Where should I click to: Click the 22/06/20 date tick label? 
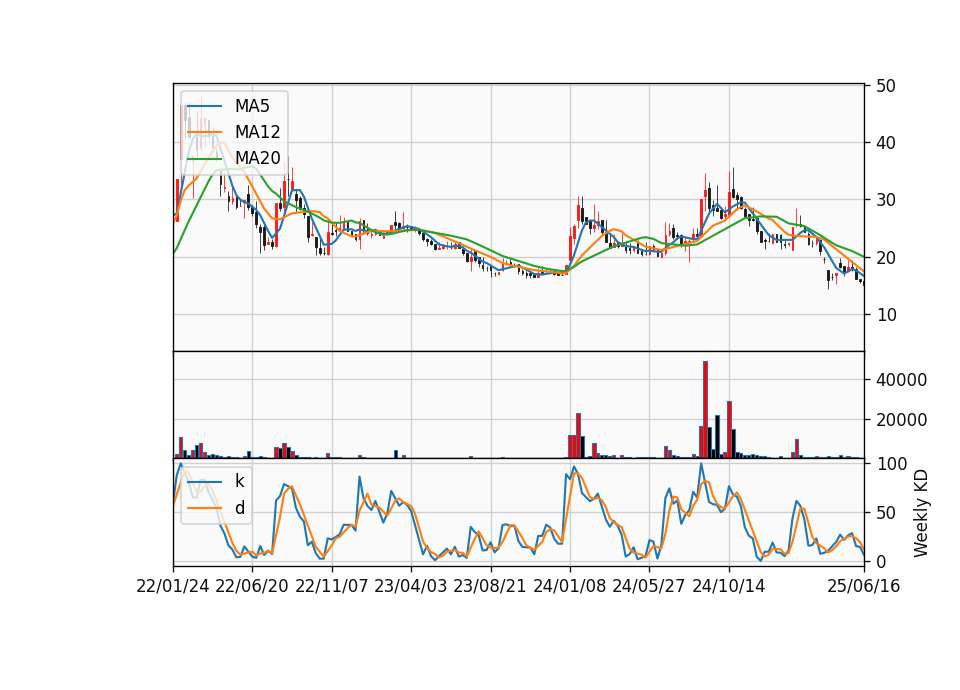[252, 586]
